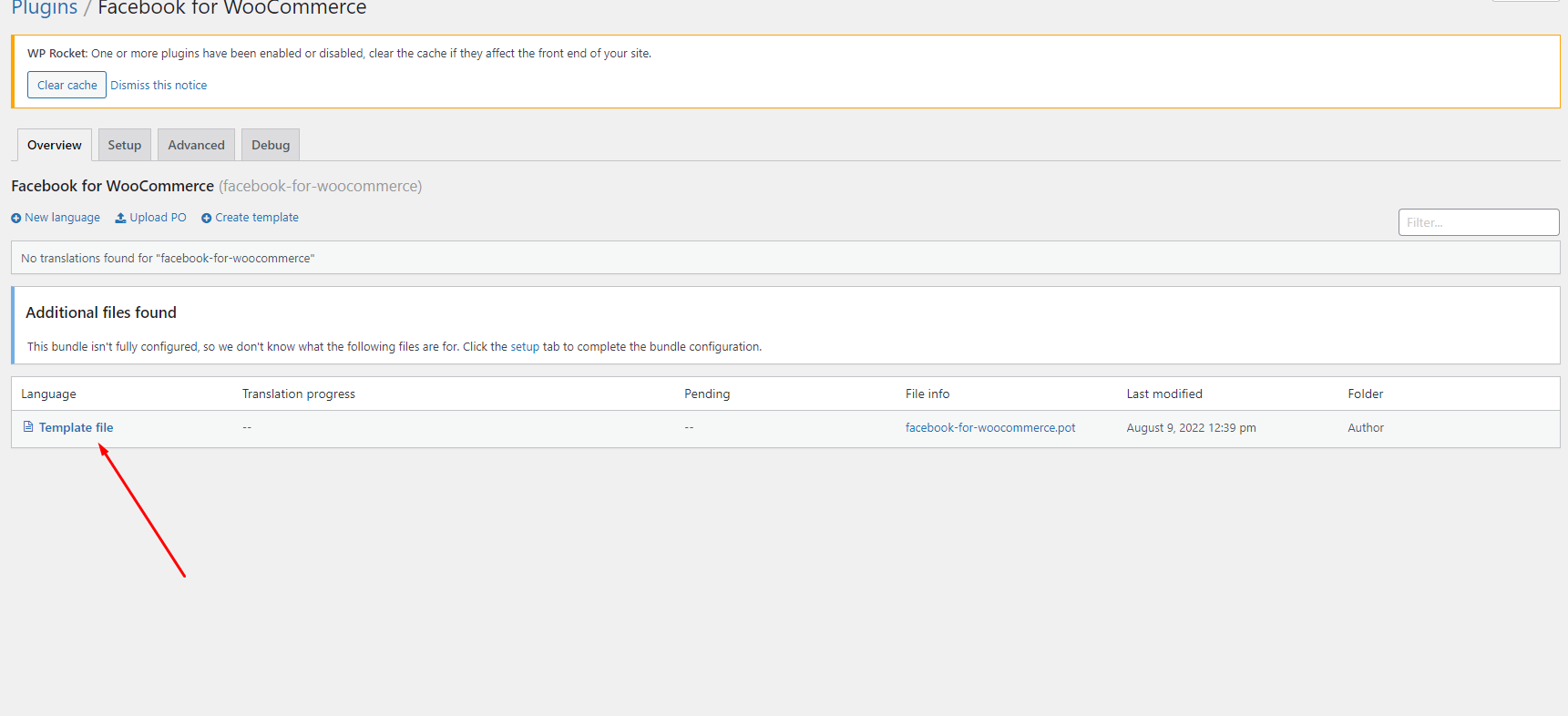Dismiss this WP Rocket notice
The image size is (1568, 716).
pos(159,85)
